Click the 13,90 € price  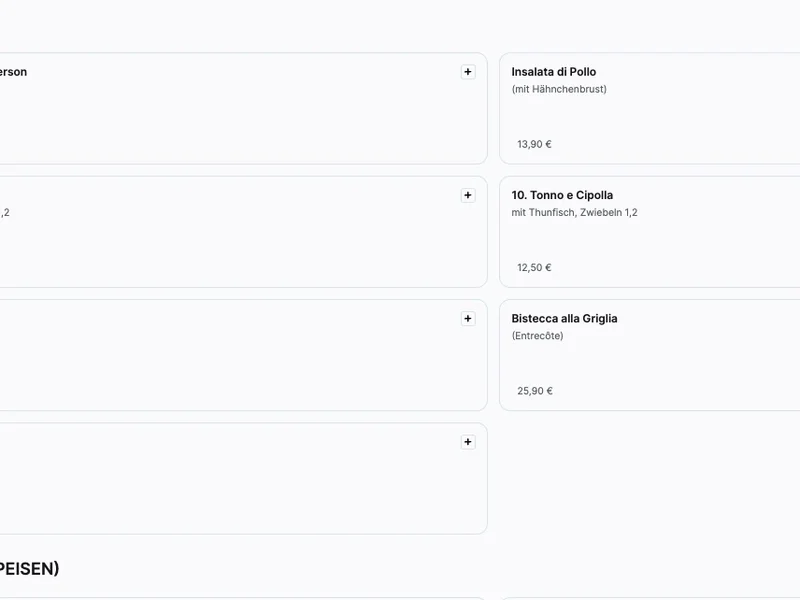(x=534, y=144)
